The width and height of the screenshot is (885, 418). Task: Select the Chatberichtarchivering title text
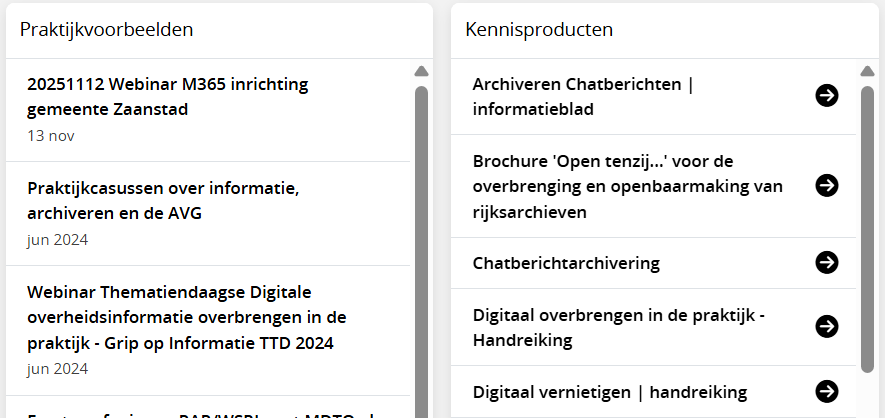point(566,263)
